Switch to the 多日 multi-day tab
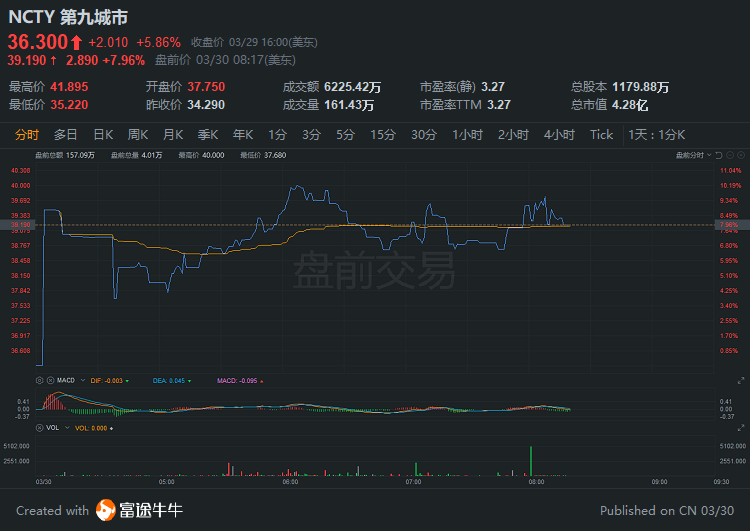The width and height of the screenshot is (750, 531). coord(66,135)
